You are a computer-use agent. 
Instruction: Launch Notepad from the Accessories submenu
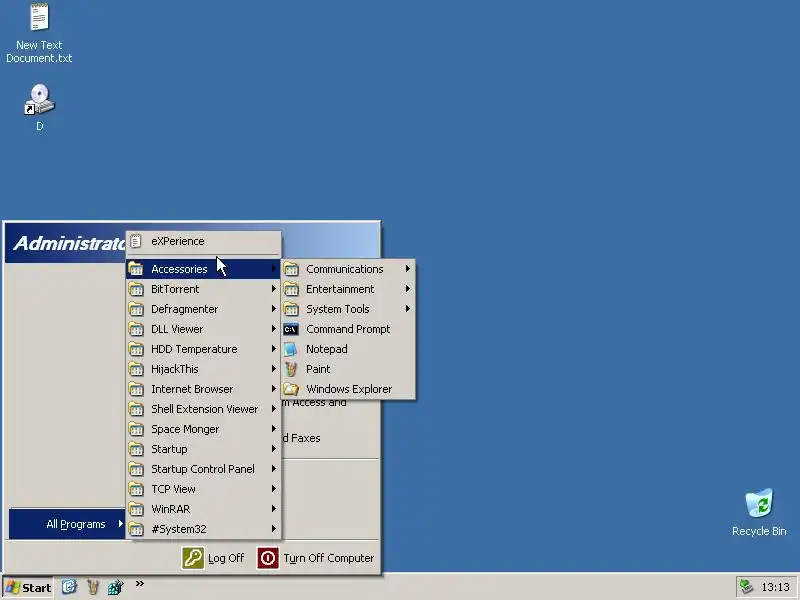[348, 349]
